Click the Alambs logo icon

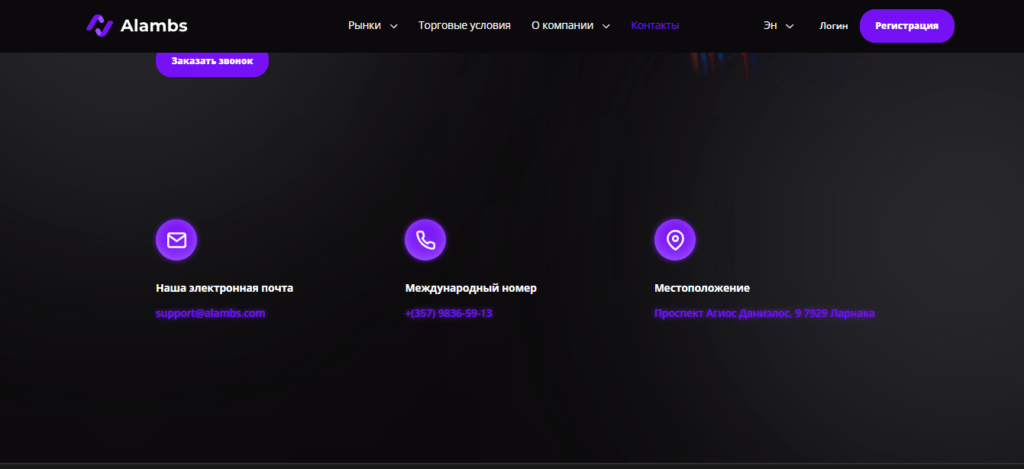pos(100,25)
